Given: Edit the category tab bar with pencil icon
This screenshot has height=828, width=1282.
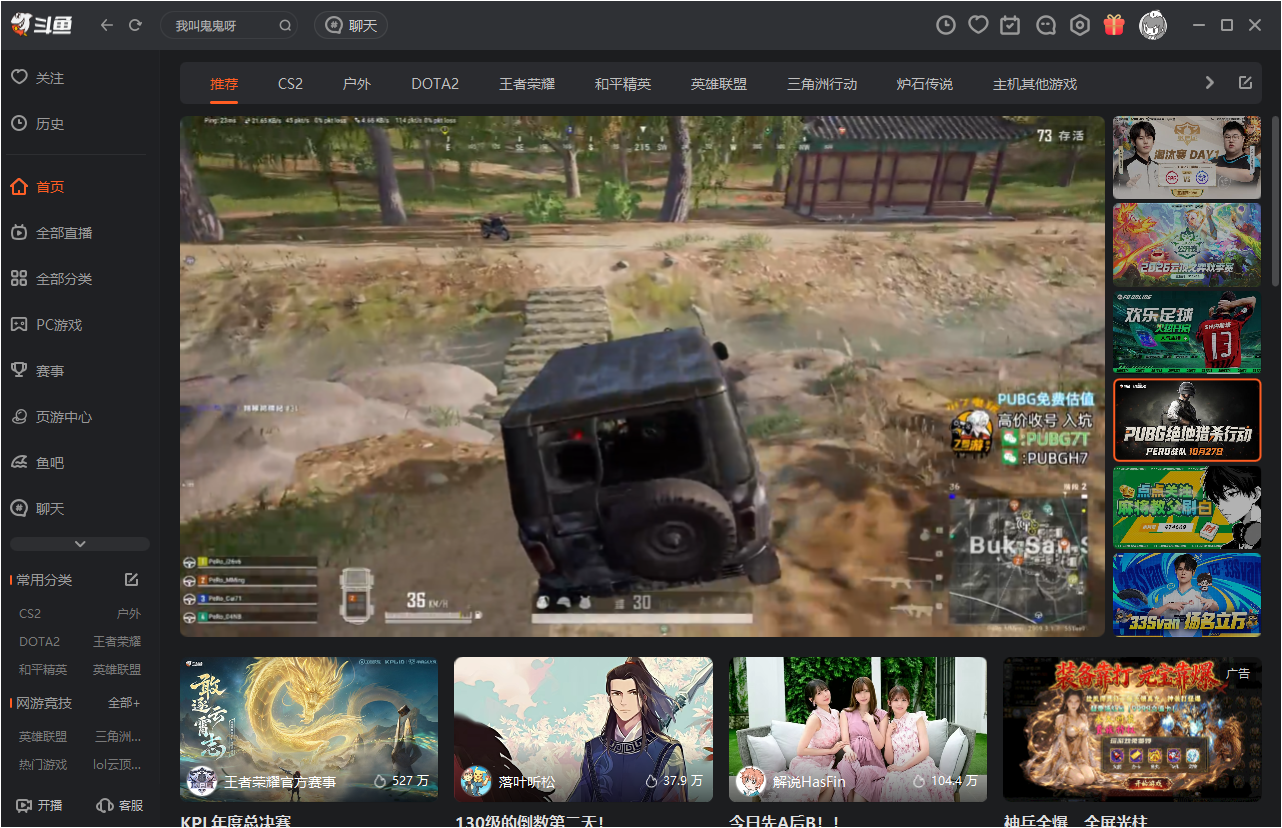Looking at the screenshot, I should click(1245, 83).
